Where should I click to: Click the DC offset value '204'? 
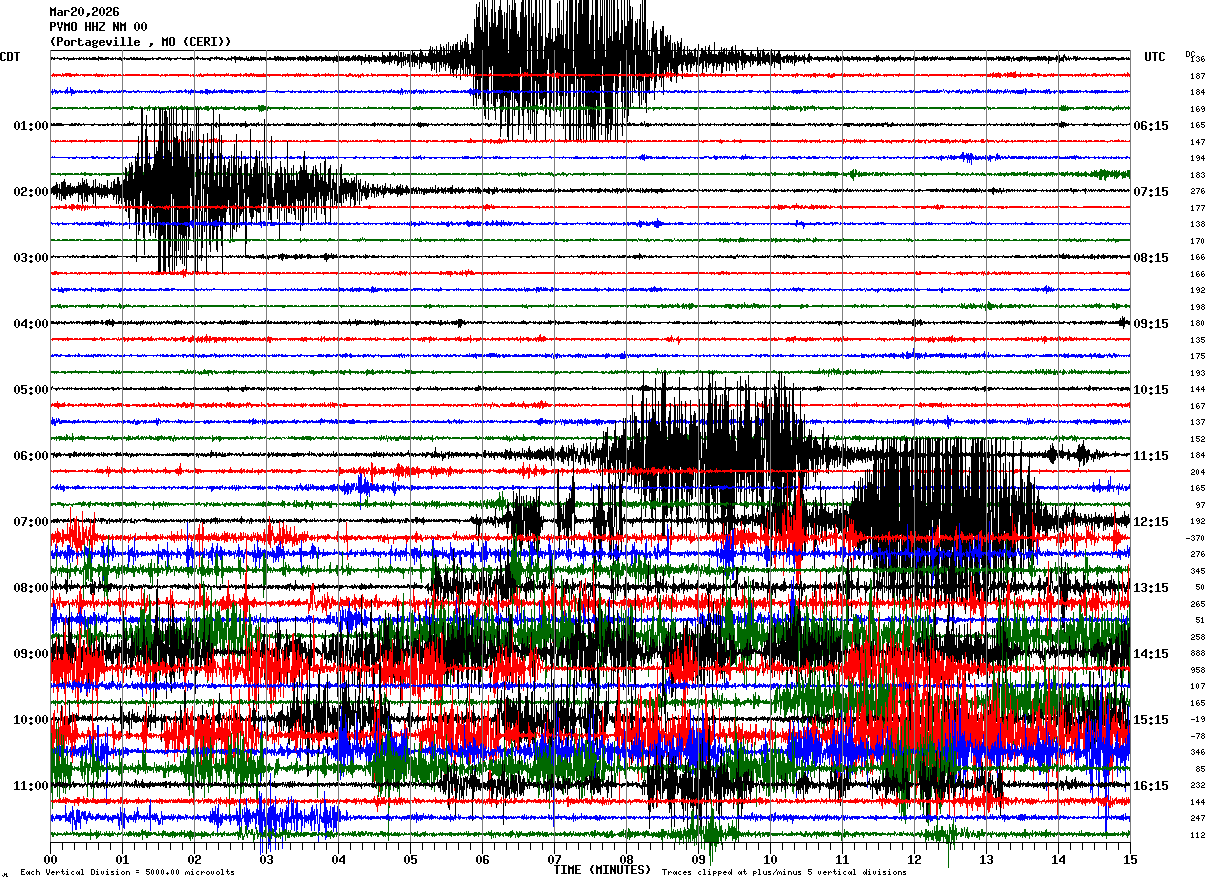(x=1198, y=472)
